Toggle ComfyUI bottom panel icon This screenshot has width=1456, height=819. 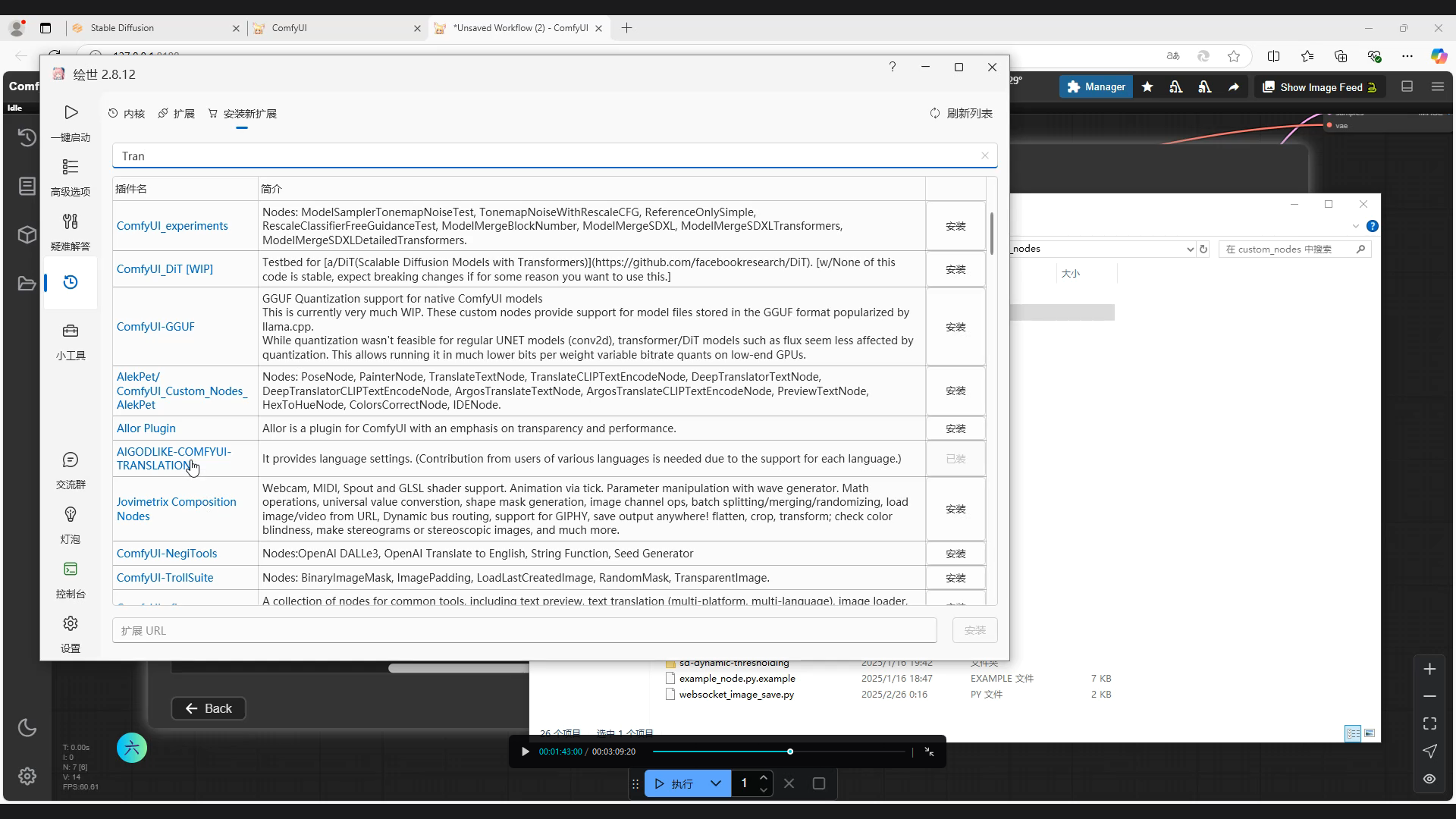(1407, 86)
